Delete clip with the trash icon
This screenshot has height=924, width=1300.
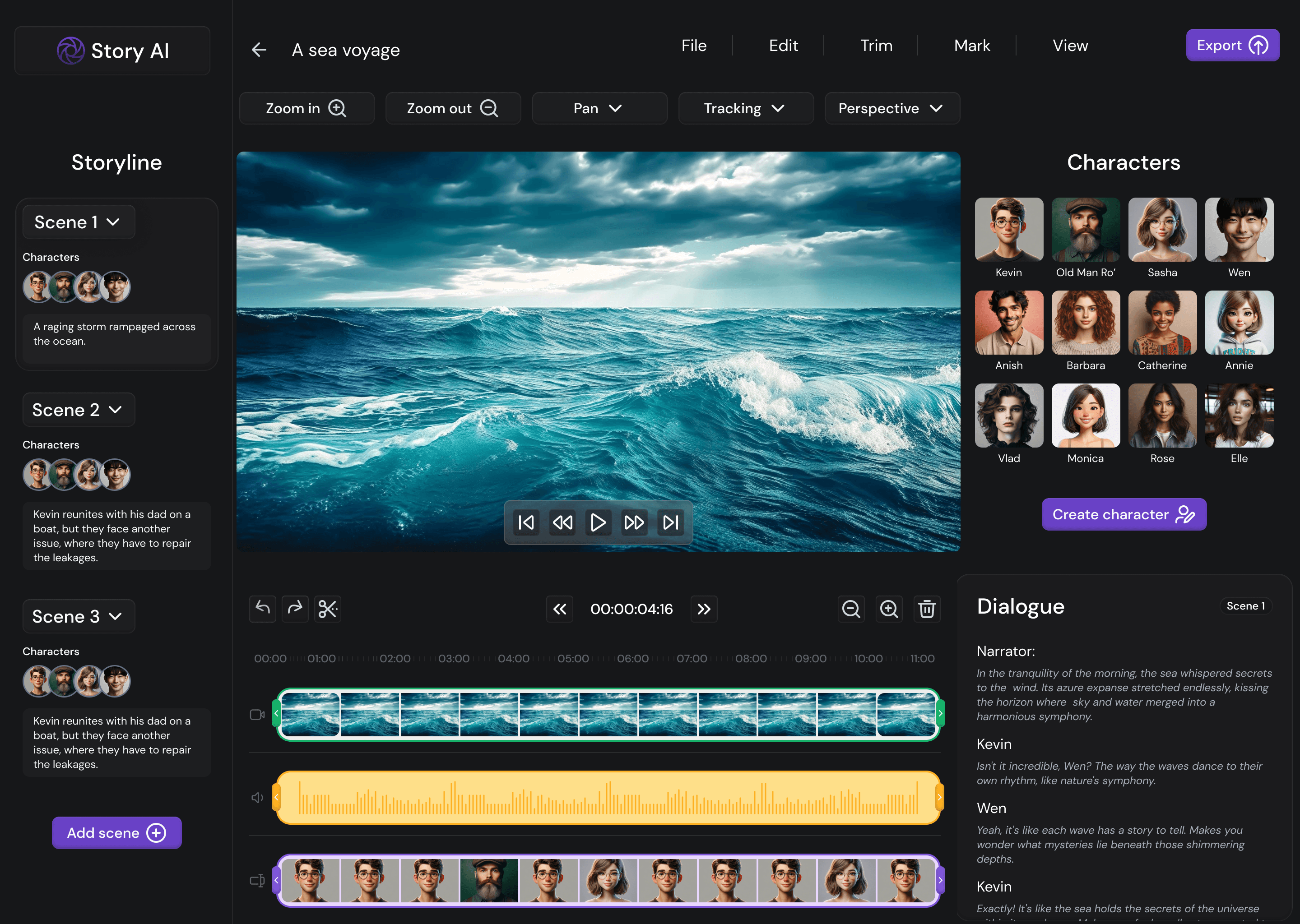pyautogui.click(x=927, y=609)
